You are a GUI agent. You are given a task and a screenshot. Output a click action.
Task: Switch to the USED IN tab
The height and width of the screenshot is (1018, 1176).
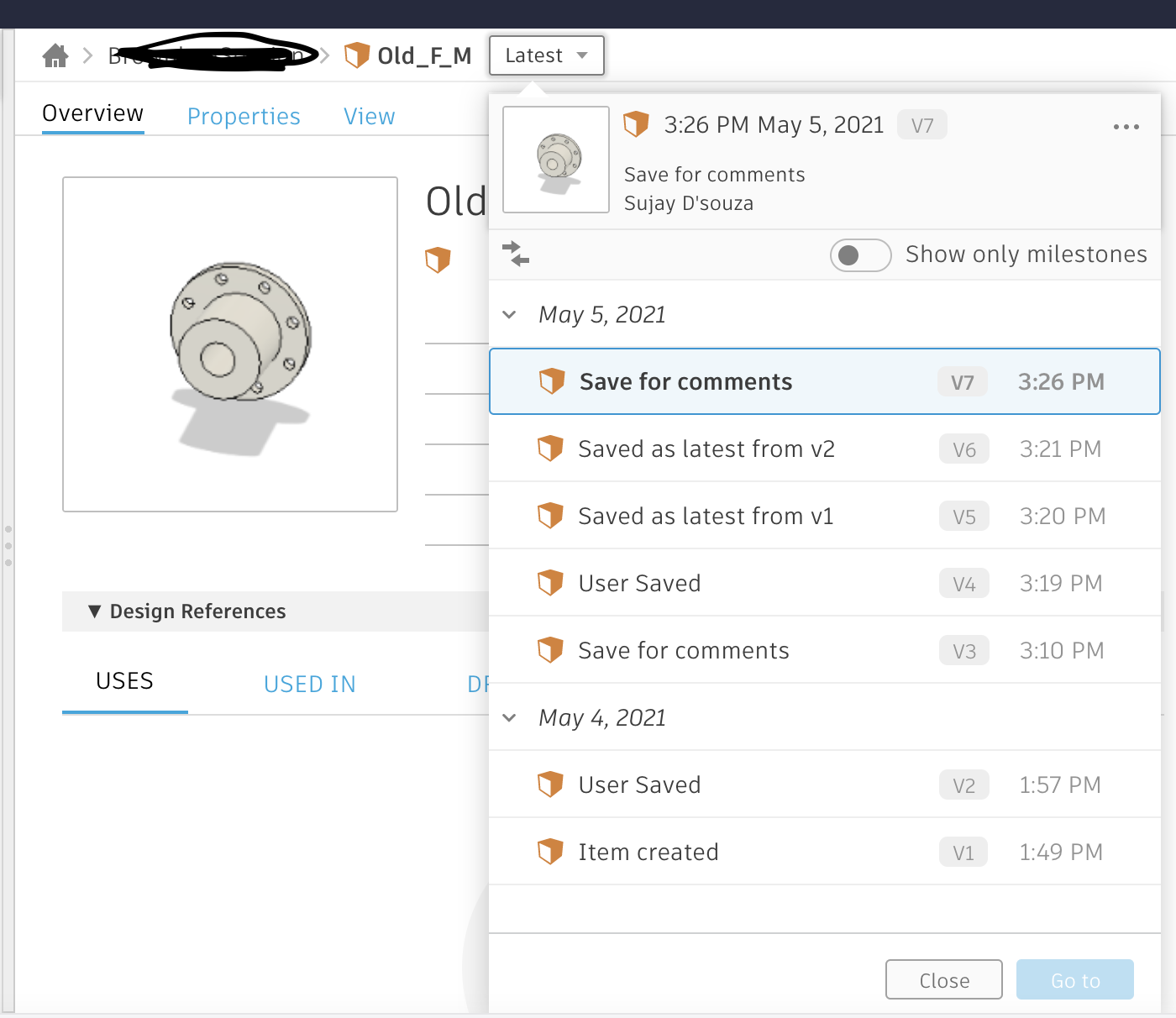309,684
